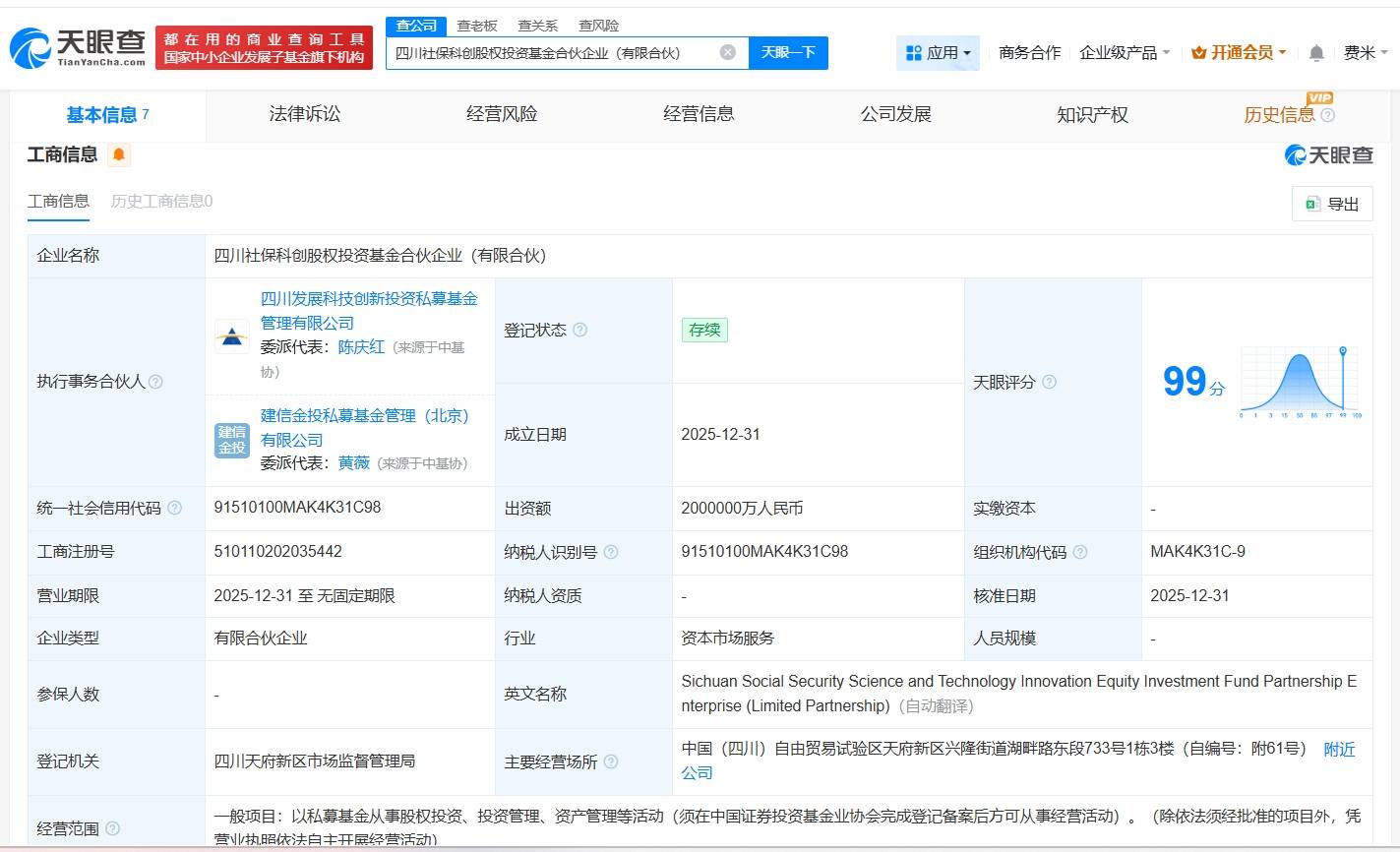Click the orange alert bell beside 工商信息
1400x852 pixels.
[119, 154]
